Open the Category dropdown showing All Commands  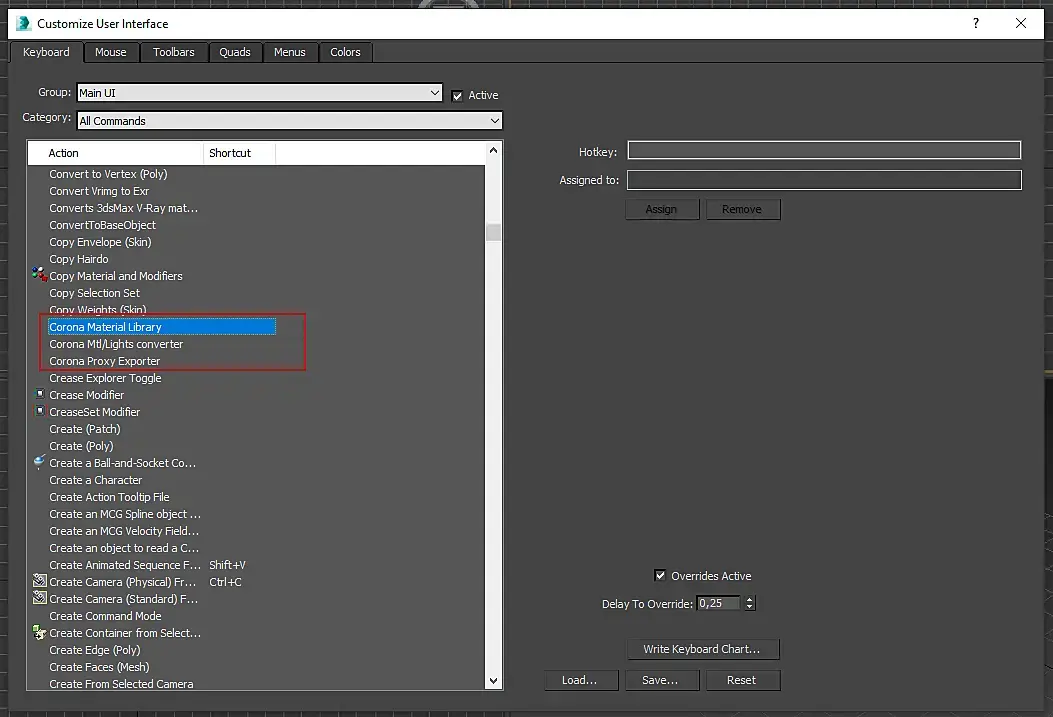tap(289, 121)
